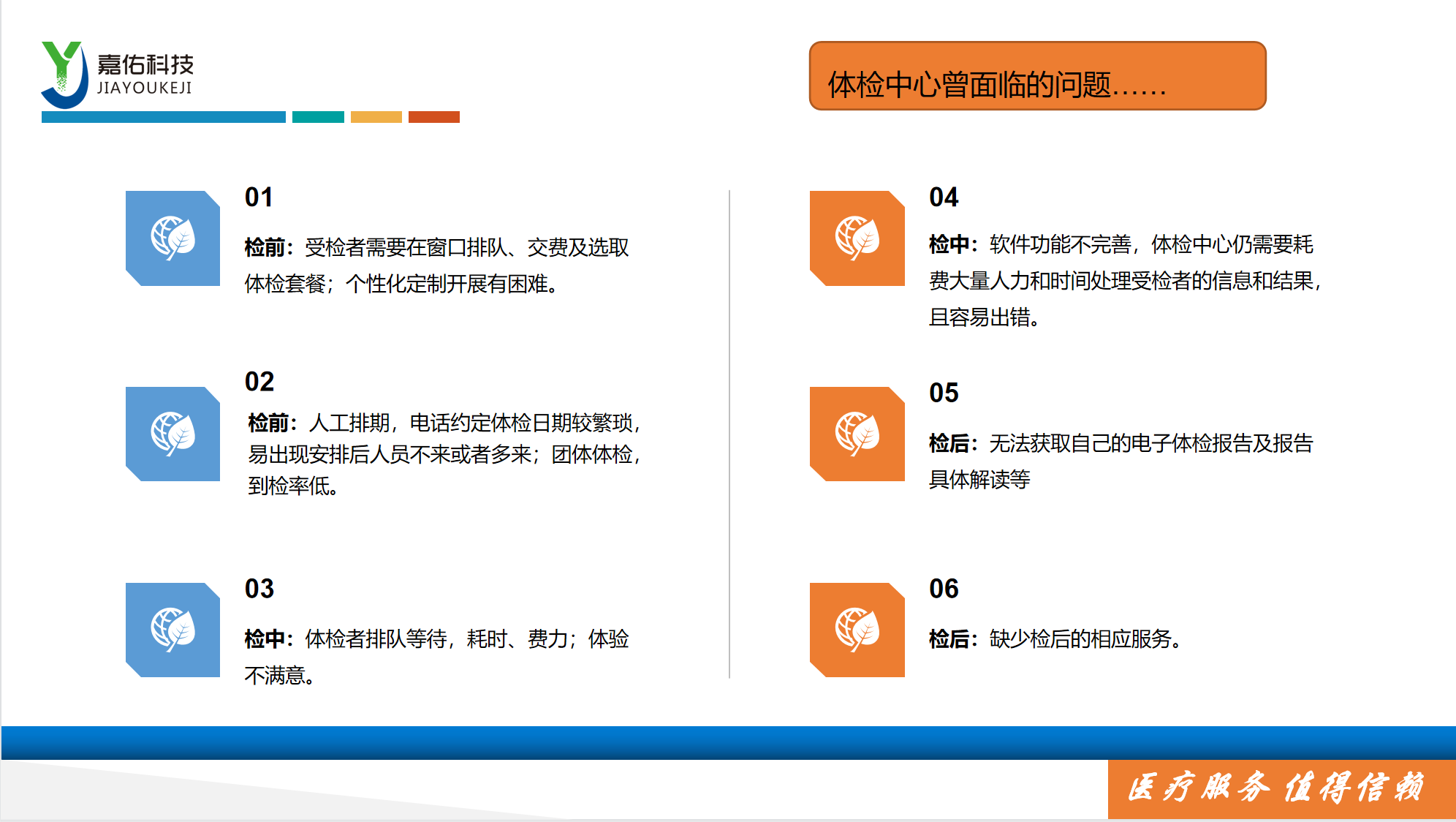
Task: Click the blue leaf icon beside item 02
Action: 172,434
